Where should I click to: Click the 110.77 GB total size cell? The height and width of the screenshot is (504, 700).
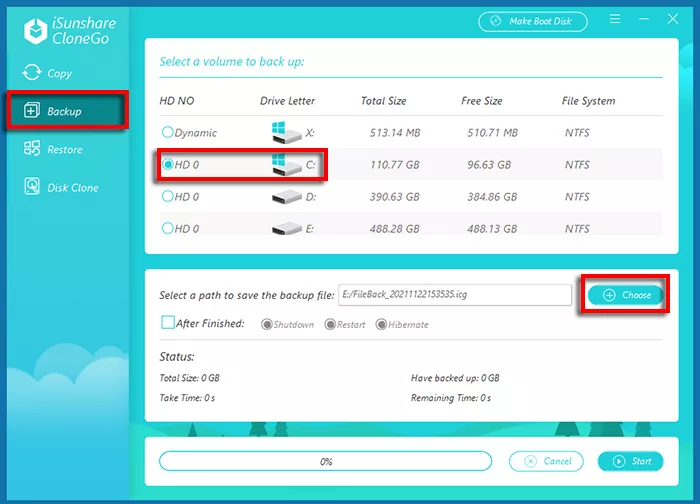[395, 165]
